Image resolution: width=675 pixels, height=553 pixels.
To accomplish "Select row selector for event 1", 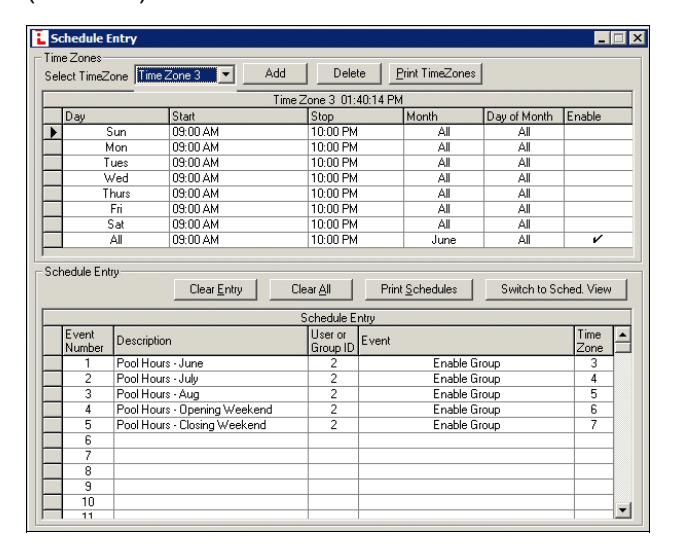I will tap(53, 363).
